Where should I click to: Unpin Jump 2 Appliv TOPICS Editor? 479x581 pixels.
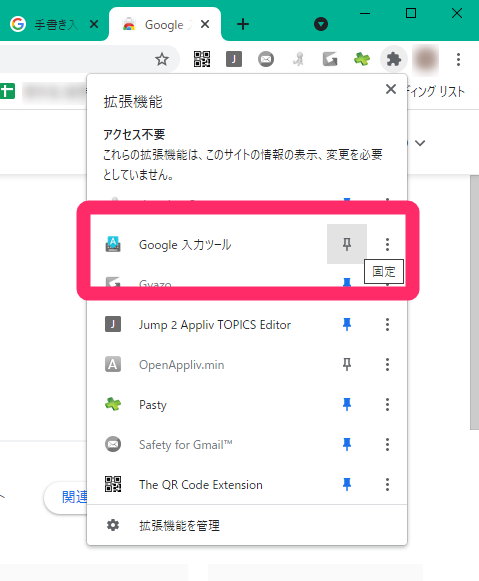(x=347, y=325)
